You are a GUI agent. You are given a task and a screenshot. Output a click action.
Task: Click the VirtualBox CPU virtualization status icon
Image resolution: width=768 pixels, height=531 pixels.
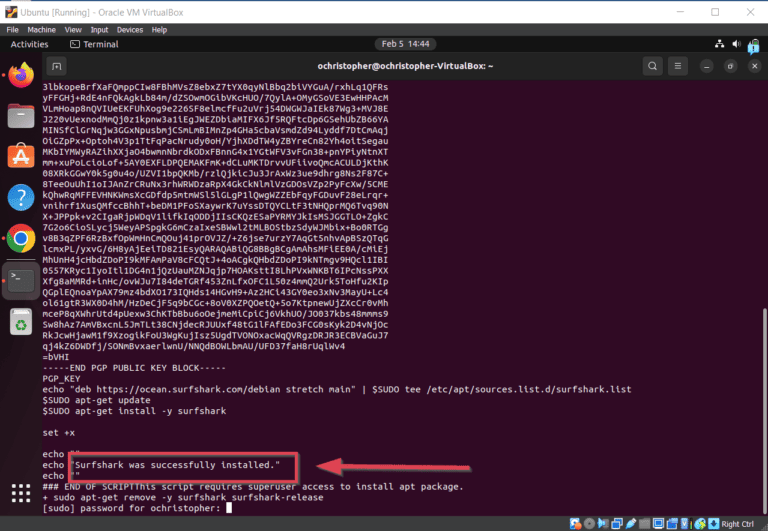[x=686, y=524]
